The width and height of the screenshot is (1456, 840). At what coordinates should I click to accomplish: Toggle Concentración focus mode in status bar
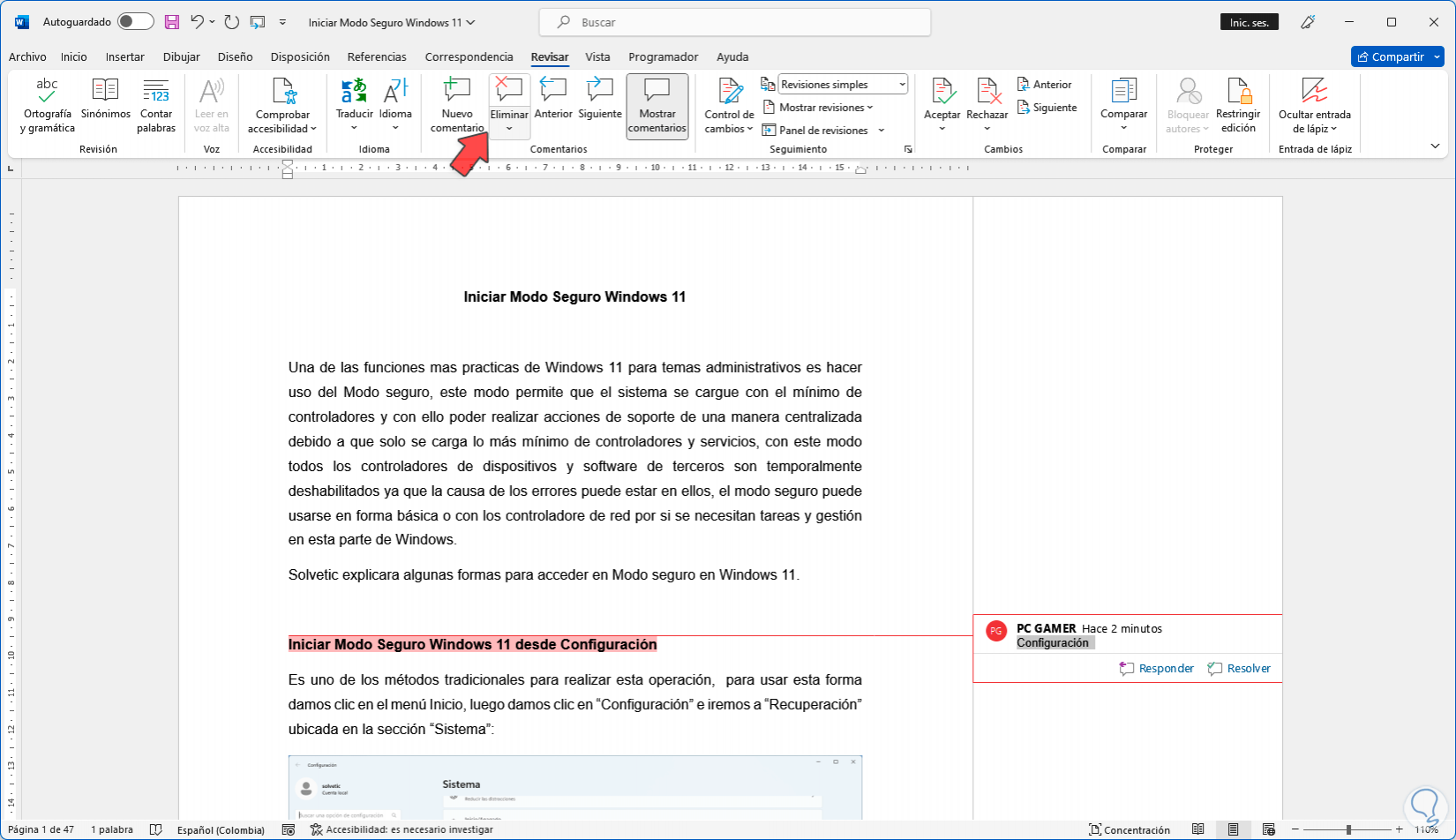pos(1130,829)
